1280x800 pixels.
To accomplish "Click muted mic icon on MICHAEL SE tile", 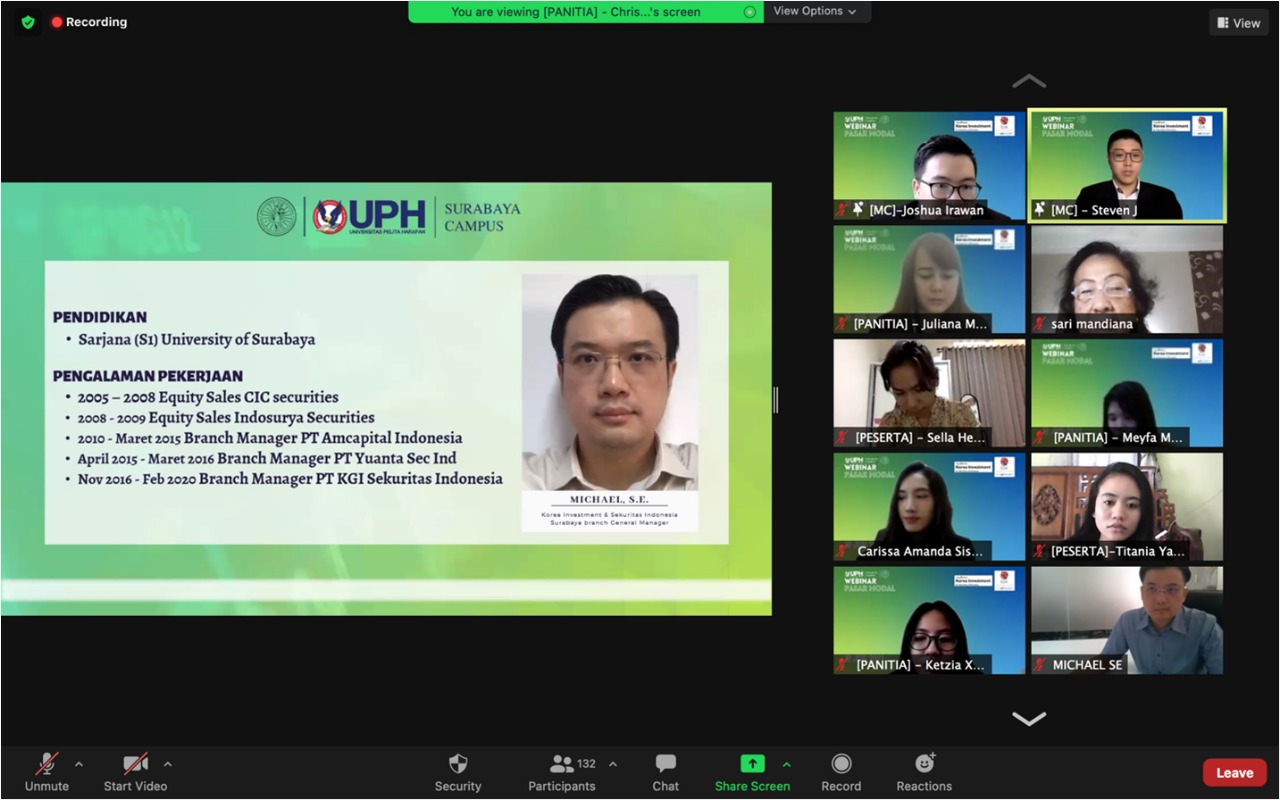I will coord(1040,665).
